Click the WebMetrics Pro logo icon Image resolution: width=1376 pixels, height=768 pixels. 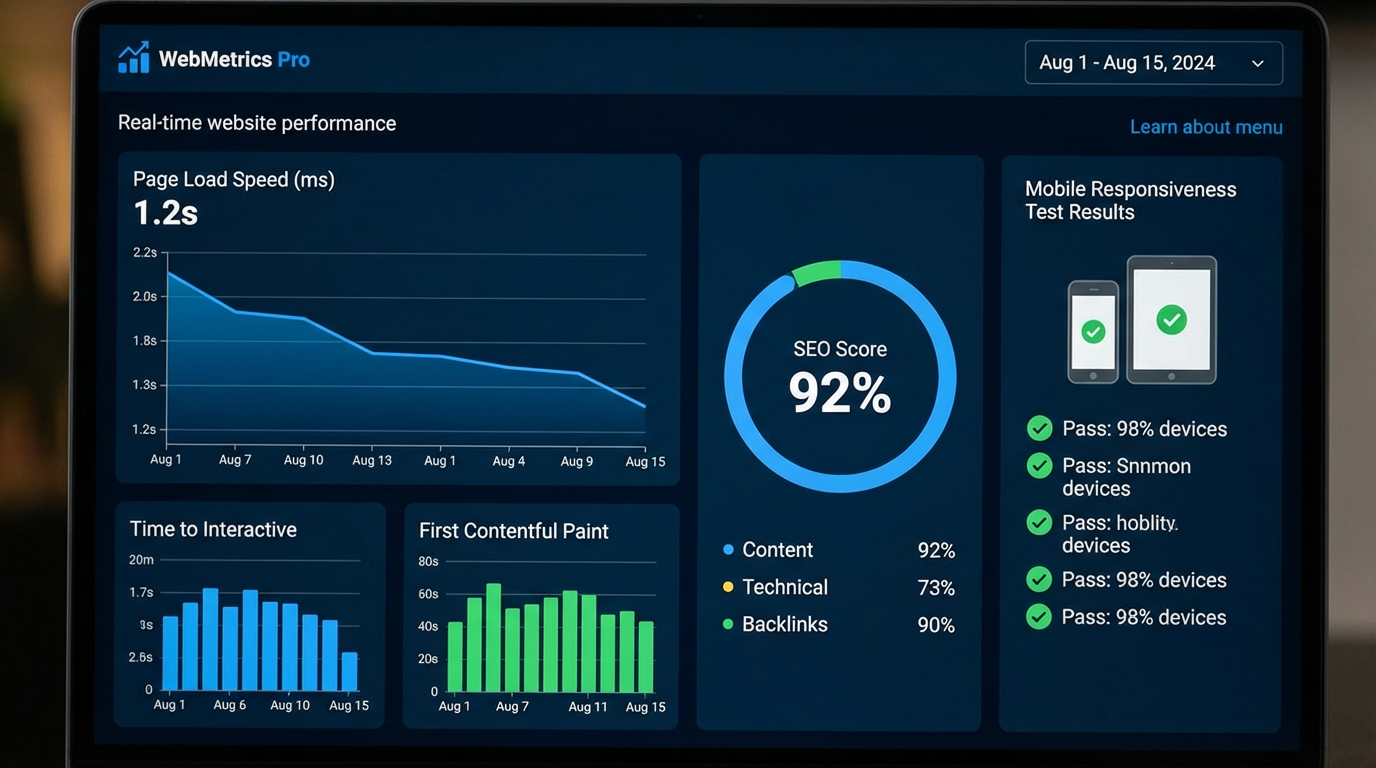coord(134,57)
